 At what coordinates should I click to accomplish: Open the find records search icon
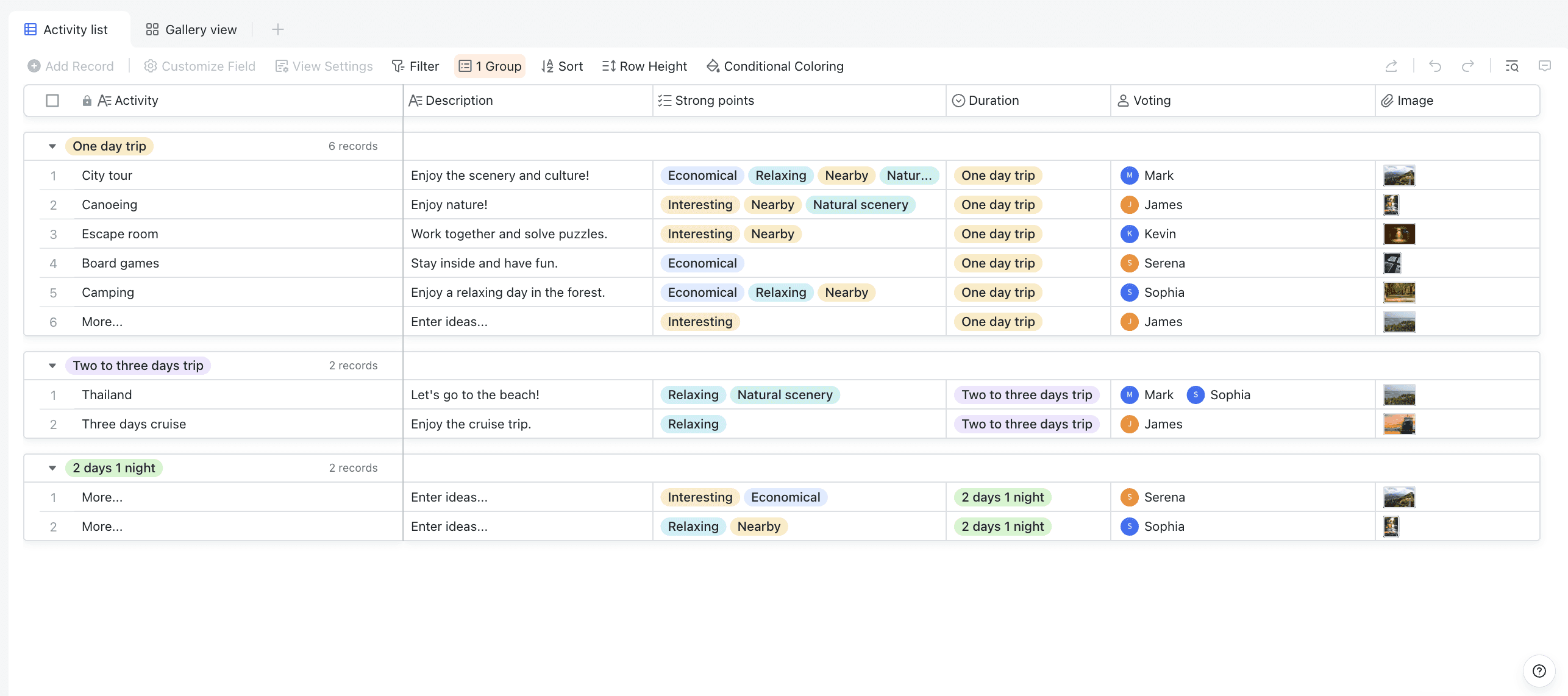point(1512,66)
